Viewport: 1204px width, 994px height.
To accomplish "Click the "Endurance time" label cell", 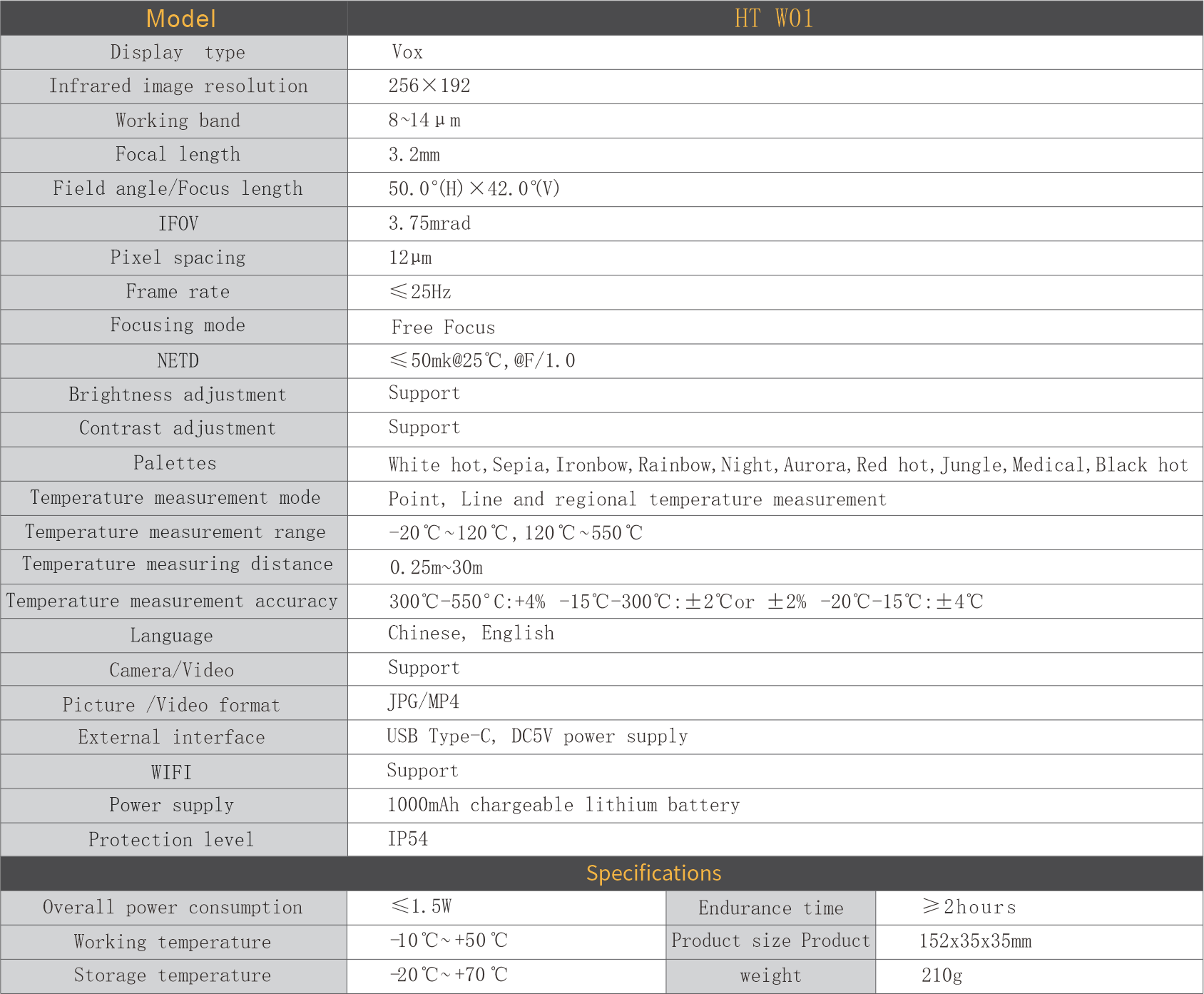I will point(770,908).
